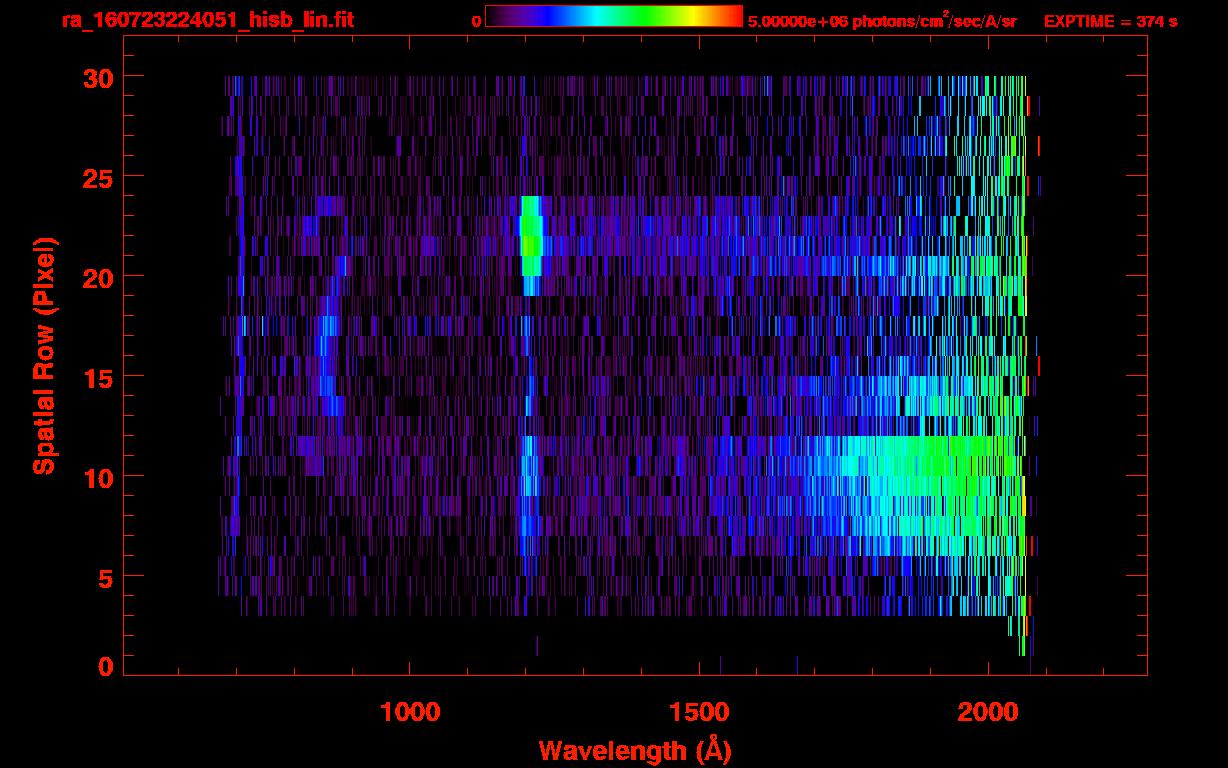Click the color bar minimum label 0

click(476, 21)
